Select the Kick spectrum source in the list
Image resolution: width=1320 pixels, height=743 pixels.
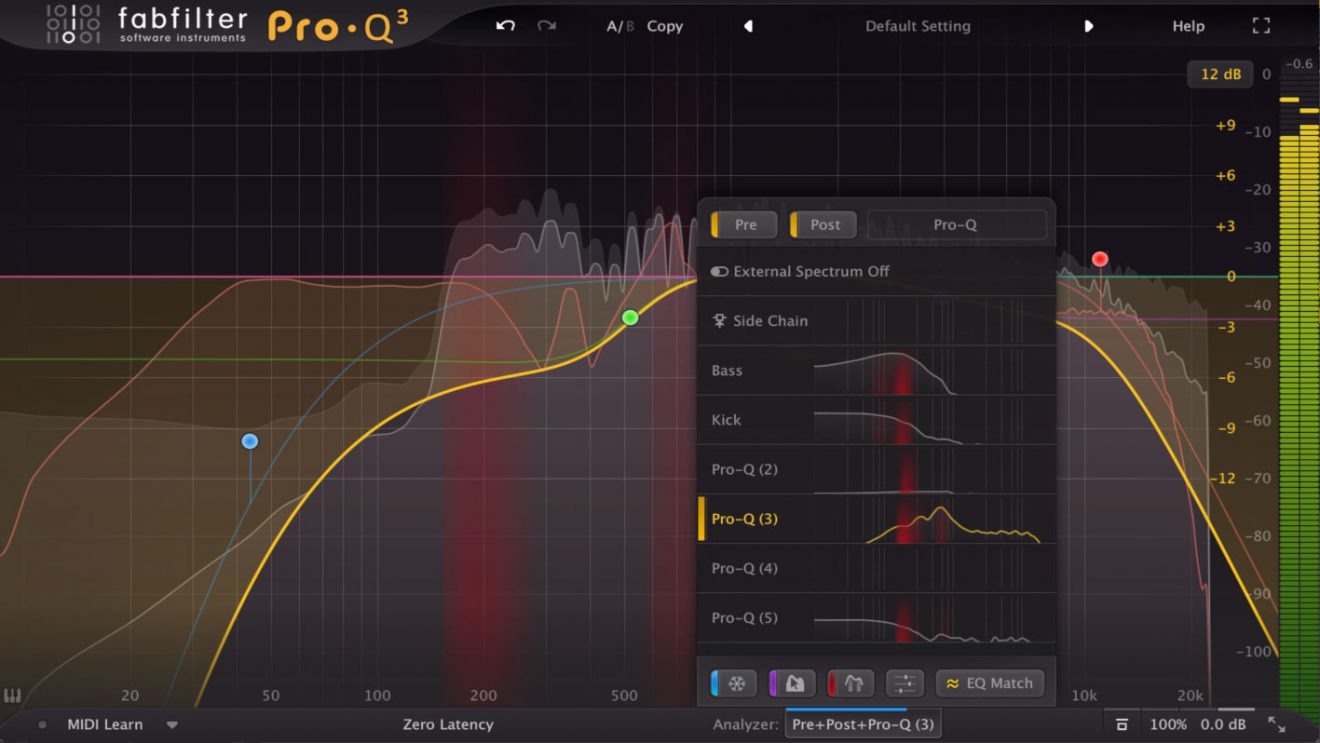727,420
